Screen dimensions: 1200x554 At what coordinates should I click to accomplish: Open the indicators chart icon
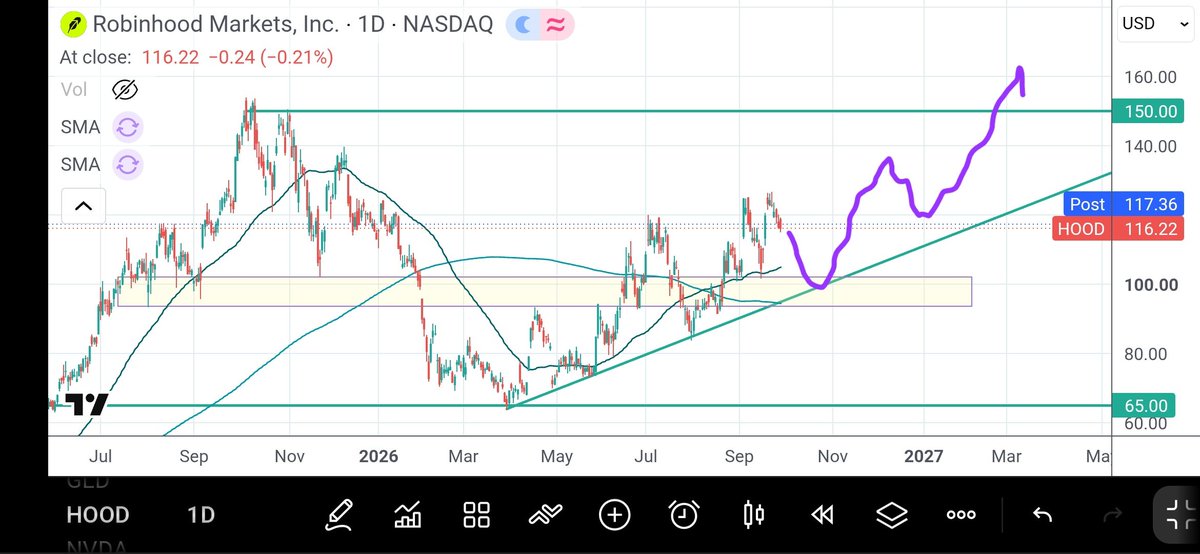coord(408,515)
